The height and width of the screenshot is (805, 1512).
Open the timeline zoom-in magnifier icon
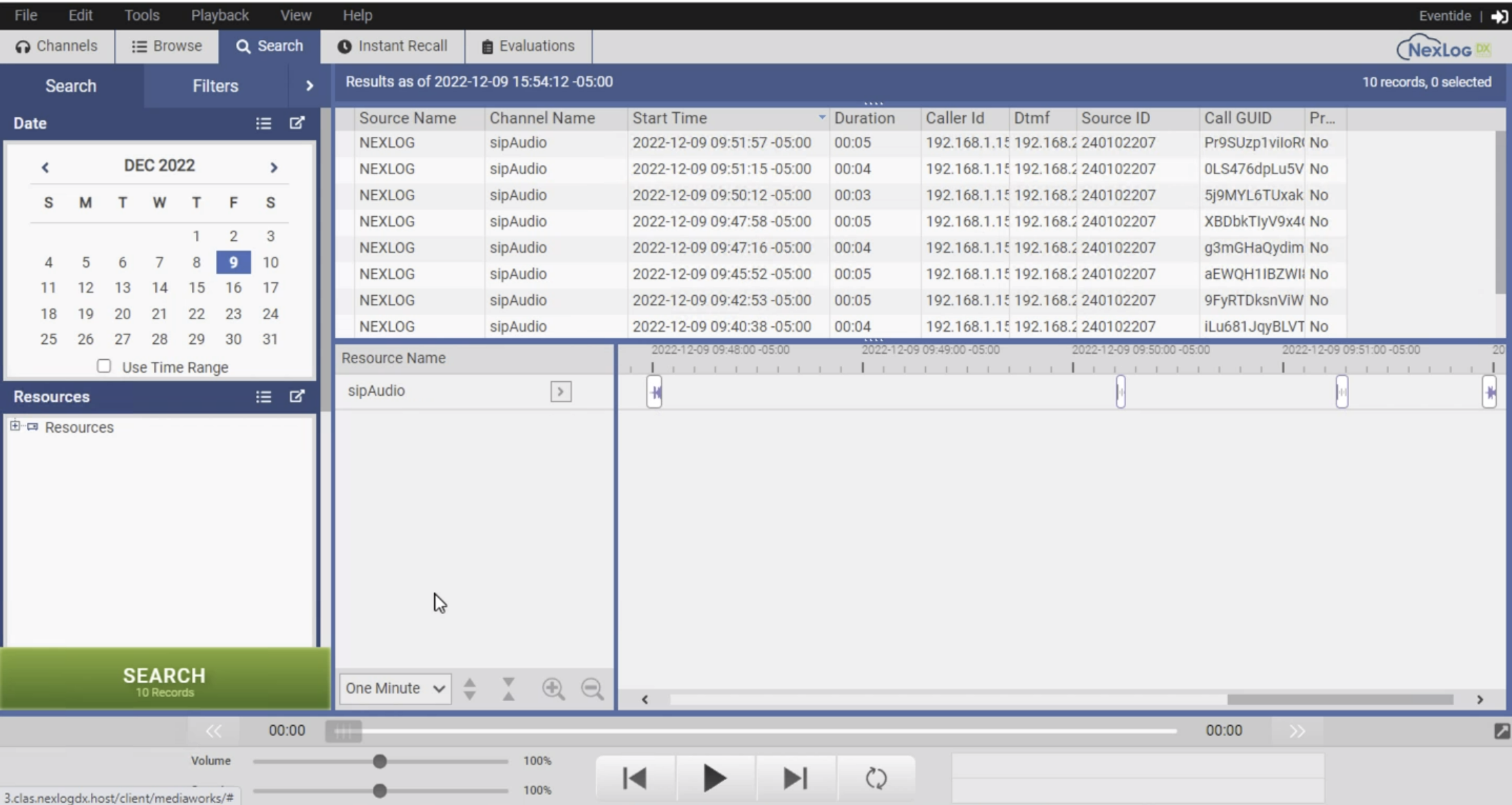[554, 689]
